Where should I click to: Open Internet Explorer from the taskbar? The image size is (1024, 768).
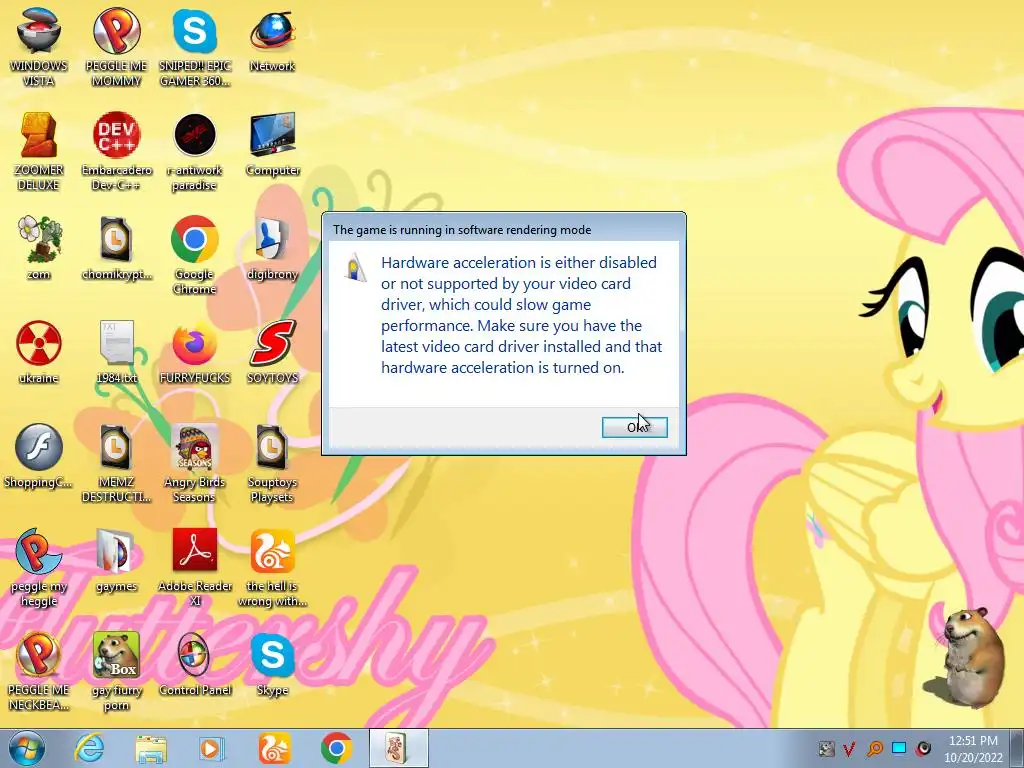pyautogui.click(x=89, y=748)
